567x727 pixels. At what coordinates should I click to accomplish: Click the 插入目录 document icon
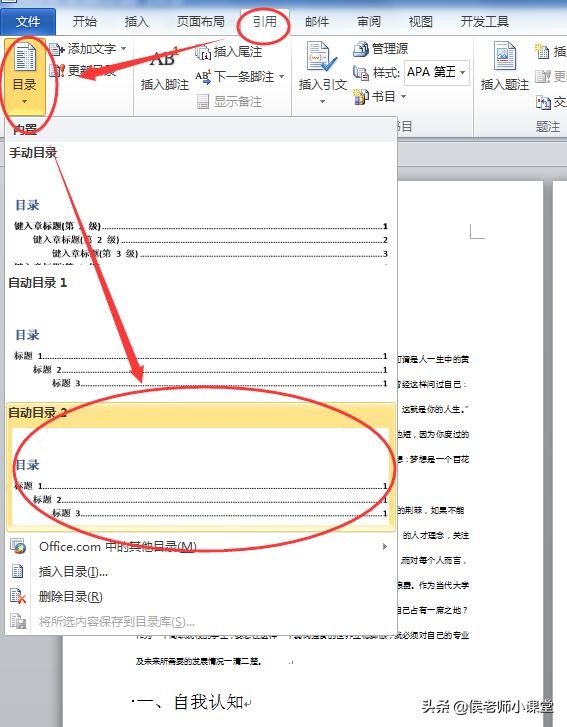[18, 572]
